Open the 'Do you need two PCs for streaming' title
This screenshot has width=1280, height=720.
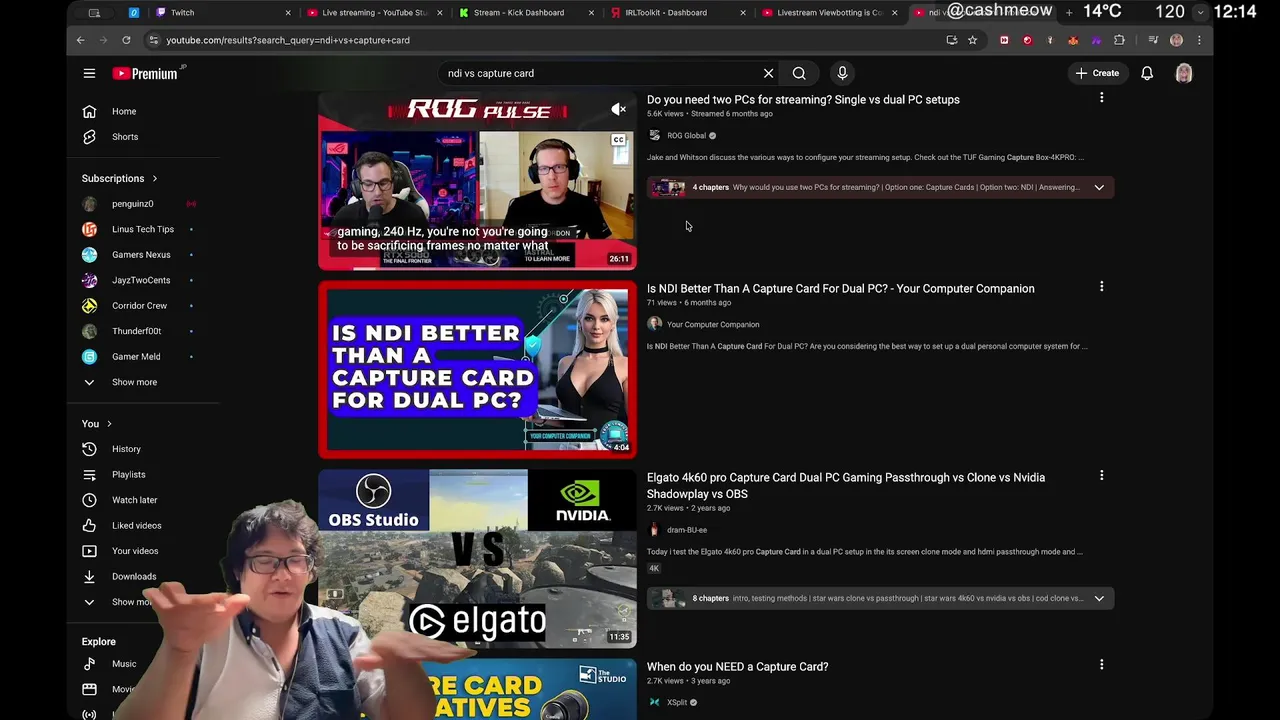pos(803,100)
